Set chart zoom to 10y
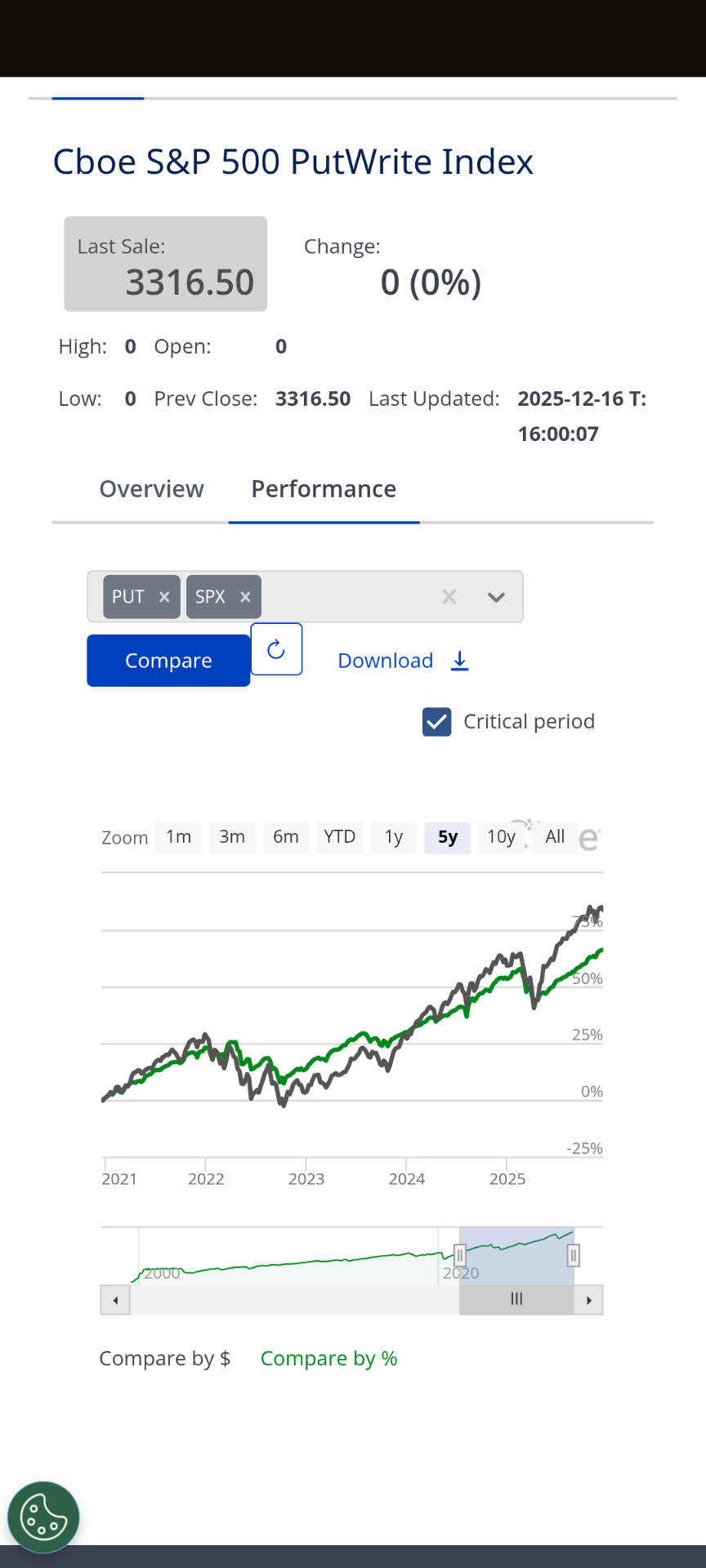706x1568 pixels. click(501, 837)
